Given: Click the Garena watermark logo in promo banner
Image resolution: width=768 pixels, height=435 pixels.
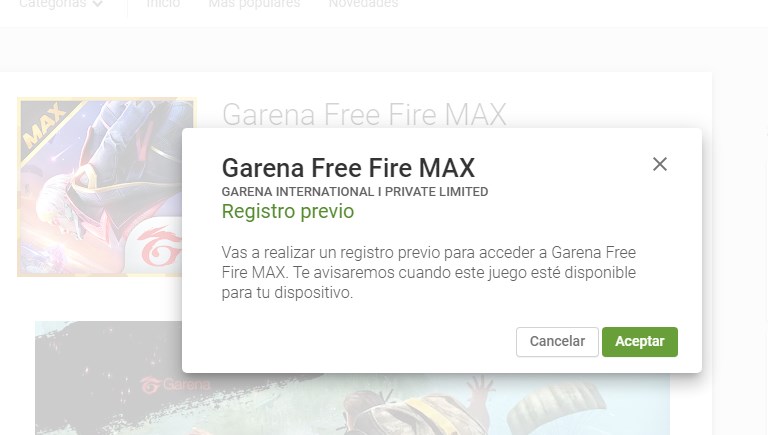Looking at the screenshot, I should click(x=175, y=385).
